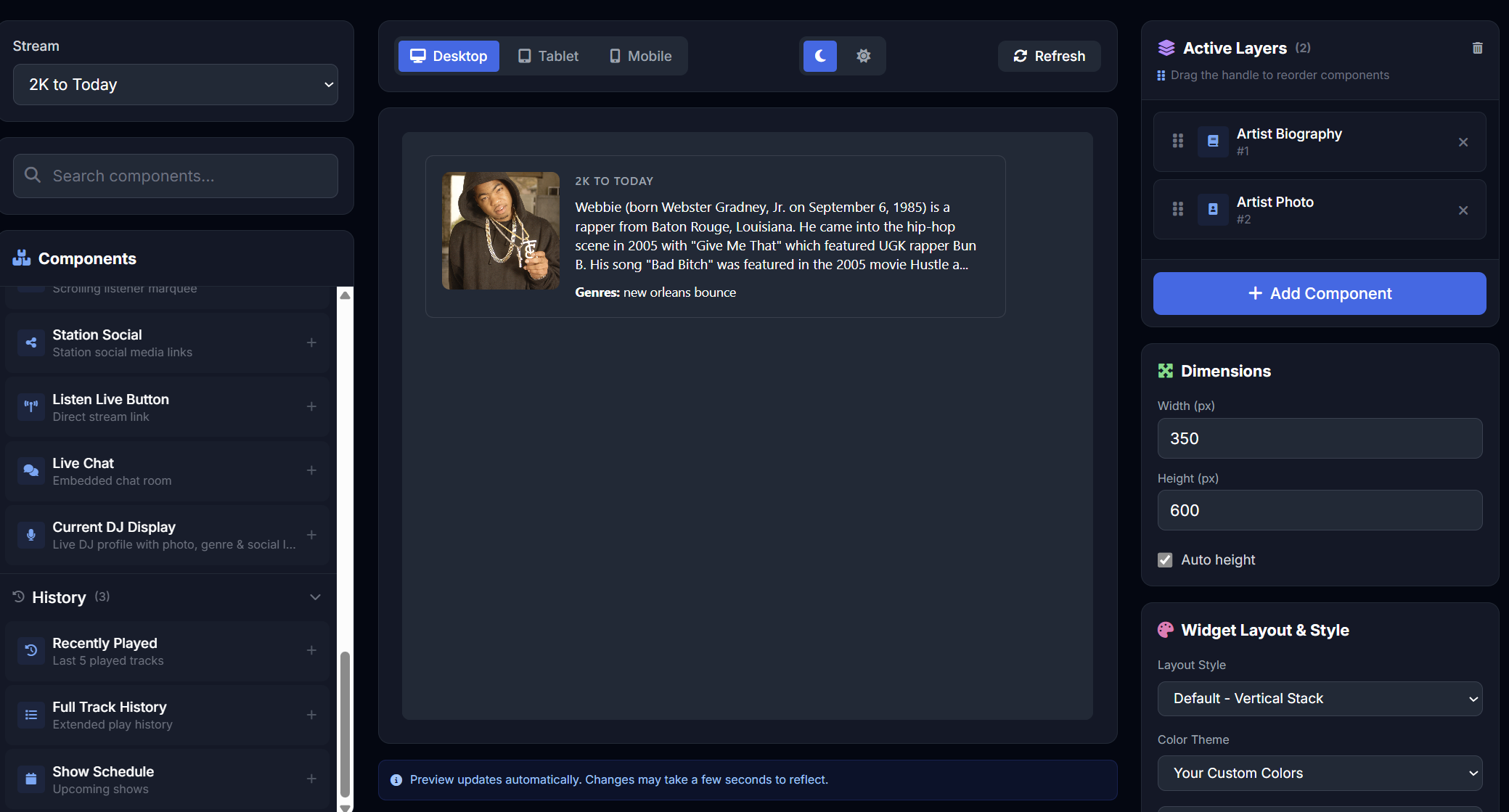This screenshot has height=812, width=1509.
Task: Grab the Artist Biography drag handle
Action: click(1177, 142)
